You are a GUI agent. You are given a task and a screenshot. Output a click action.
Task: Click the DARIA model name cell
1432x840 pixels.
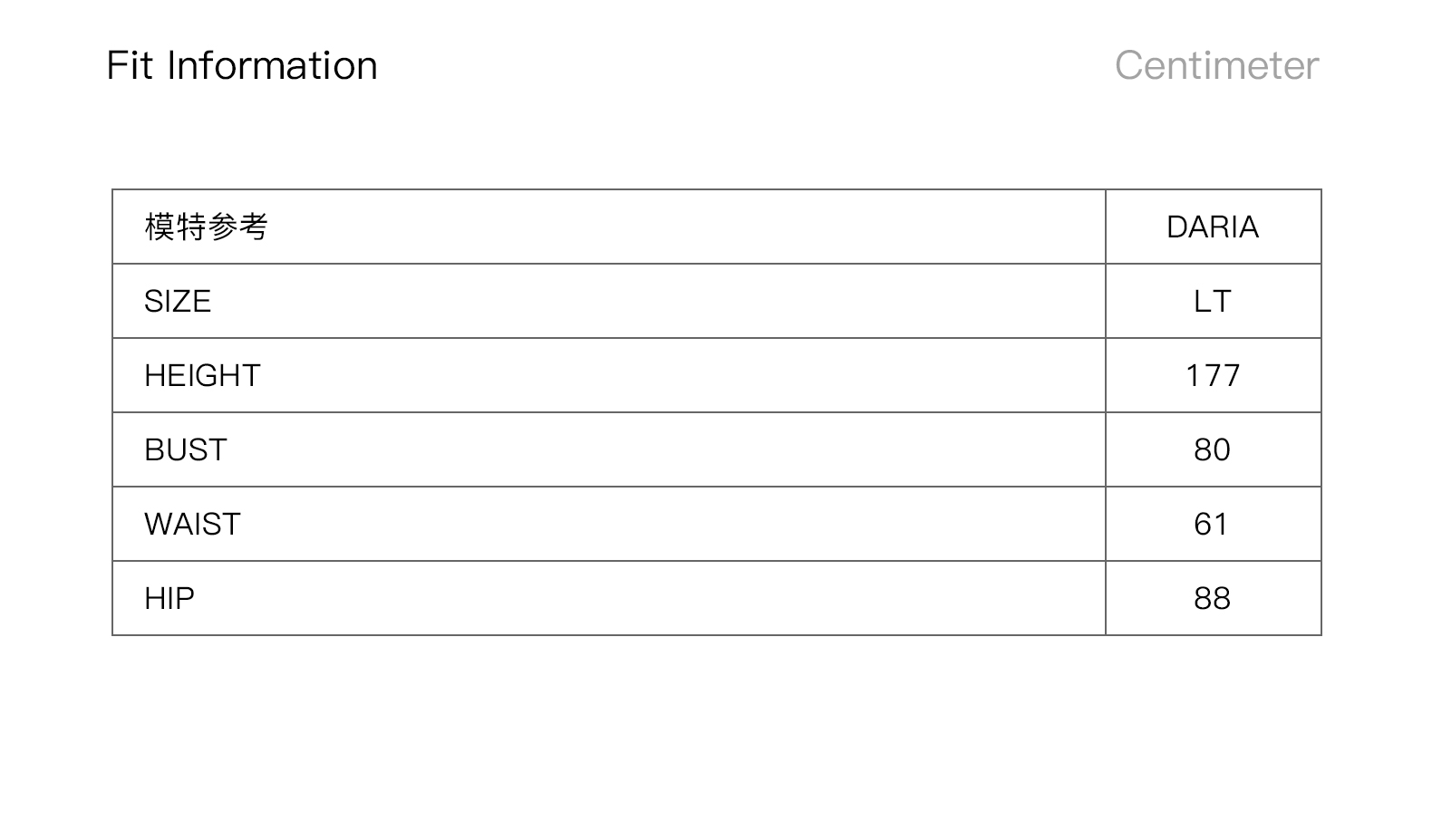coord(1213,227)
